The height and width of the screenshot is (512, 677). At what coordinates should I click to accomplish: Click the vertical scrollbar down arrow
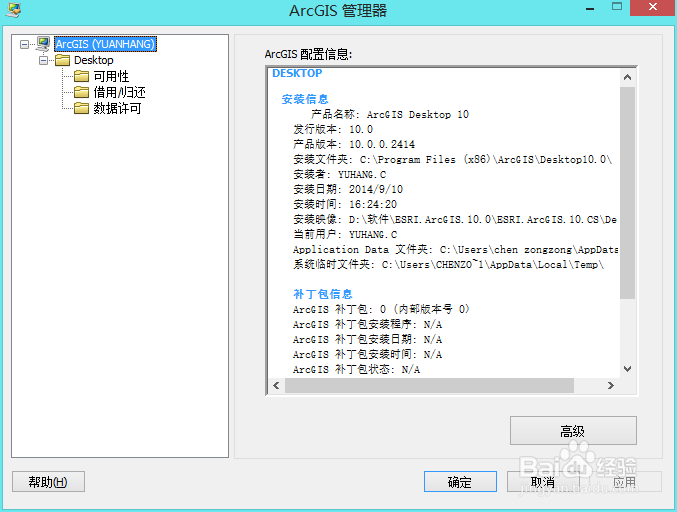click(627, 369)
